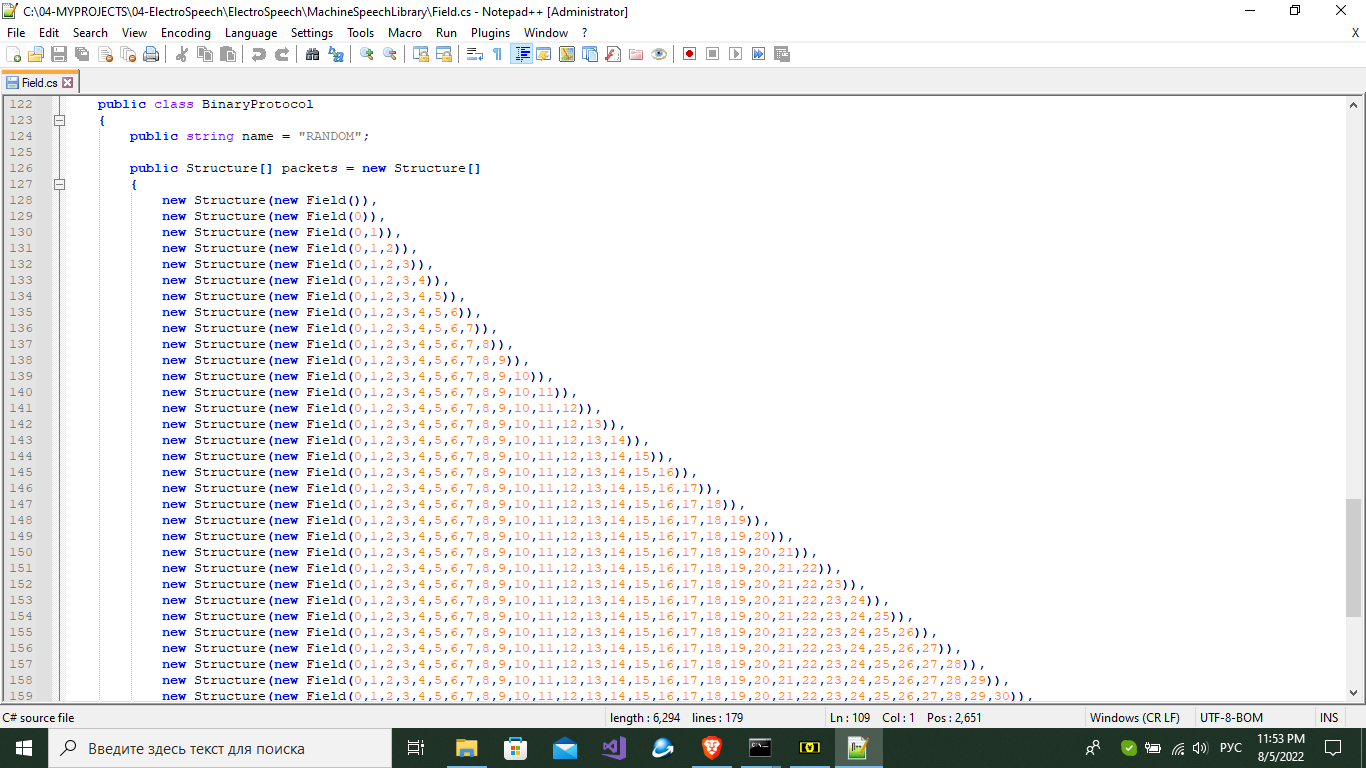Click Windows (CR LF) in status bar

coord(1134,718)
